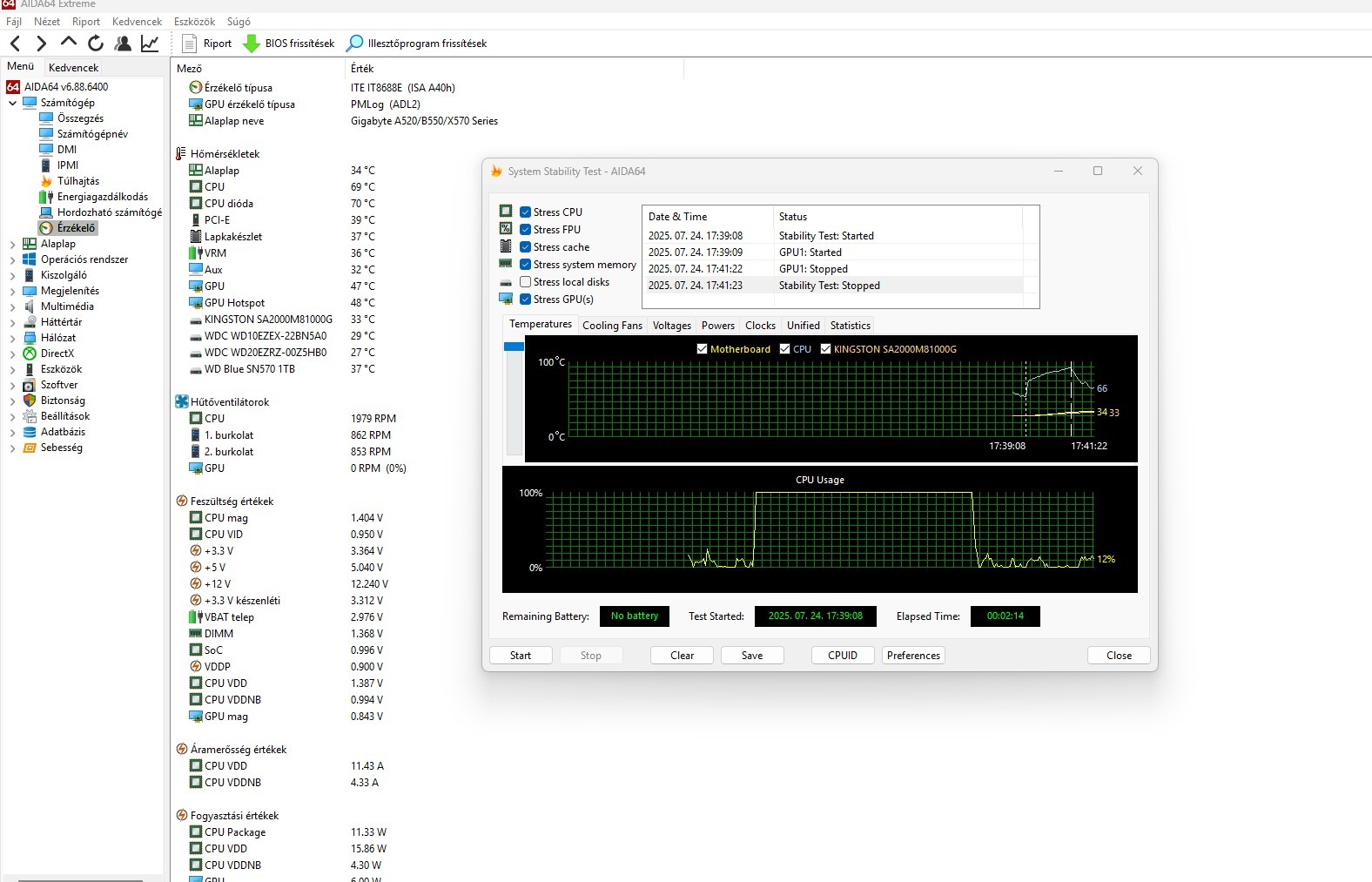This screenshot has height=882, width=1372.
Task: Click the Stress local disks drive icon
Action: (506, 282)
